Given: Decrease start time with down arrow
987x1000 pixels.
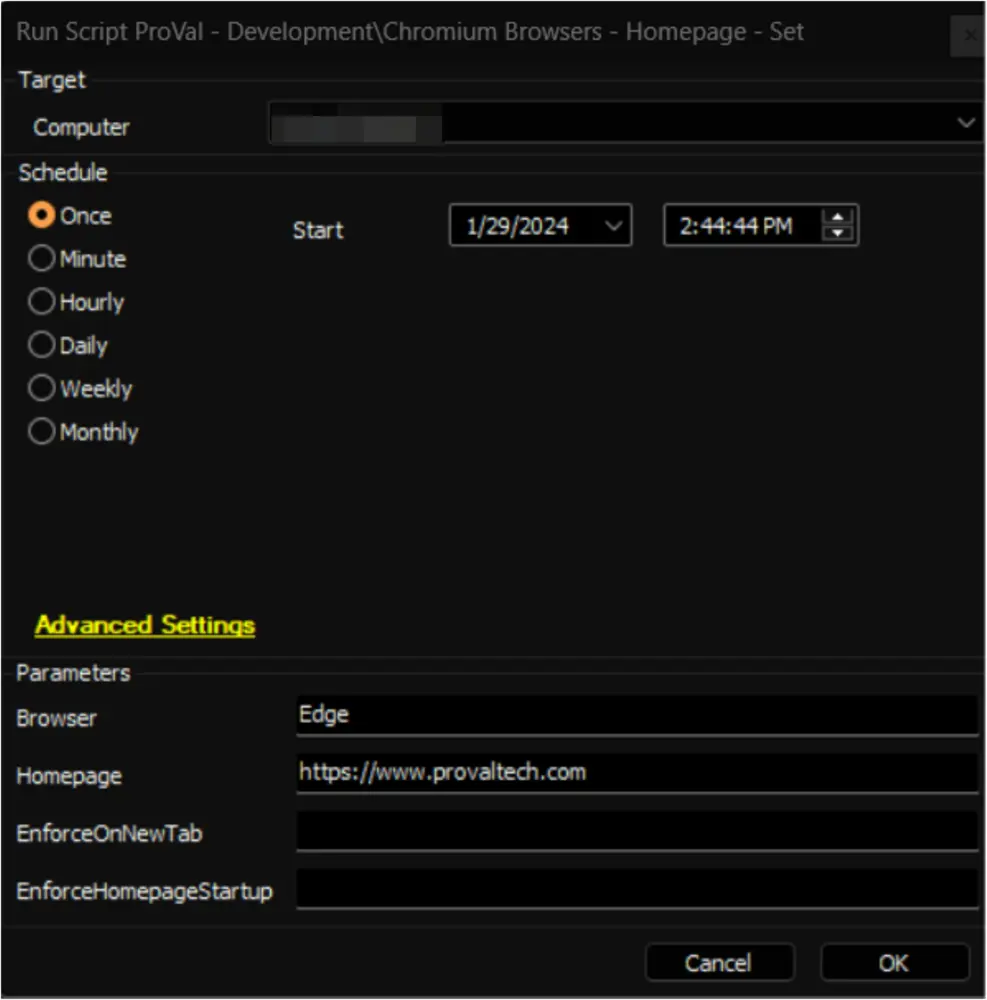Looking at the screenshot, I should coord(837,233).
